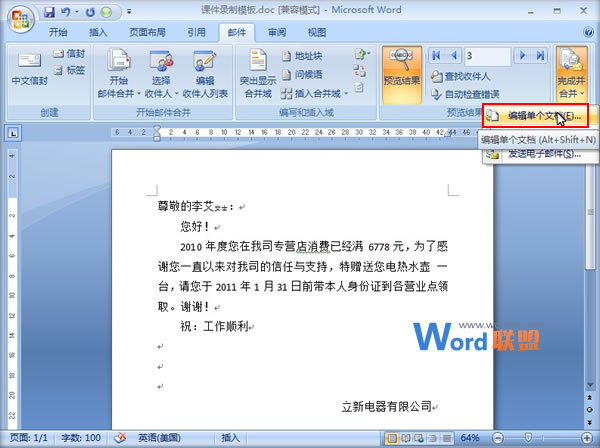Click the vertical scrollbar thumb
The image size is (600, 448).
[590, 212]
